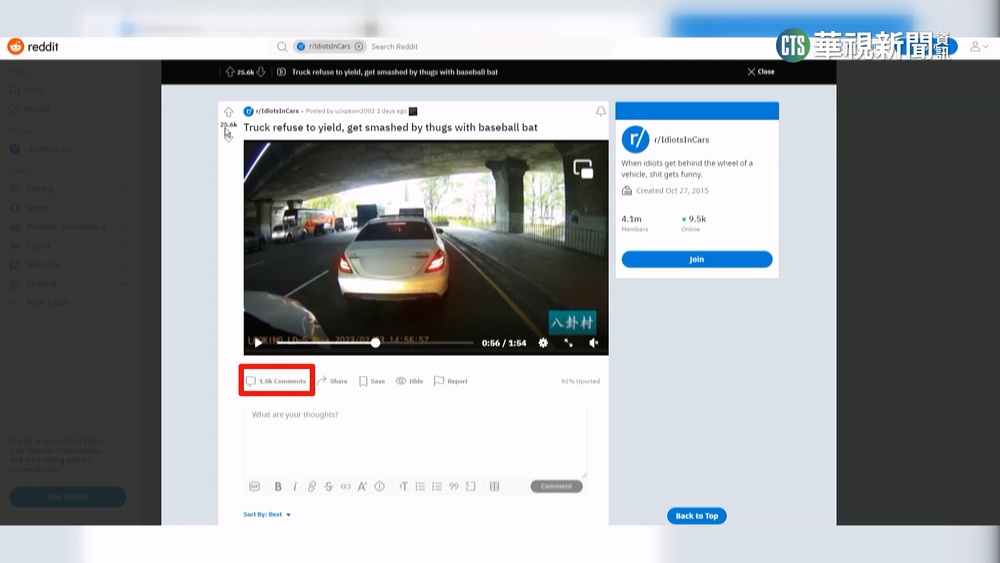The image size is (1000, 563).
Task: Toggle the post notification bell
Action: (600, 111)
